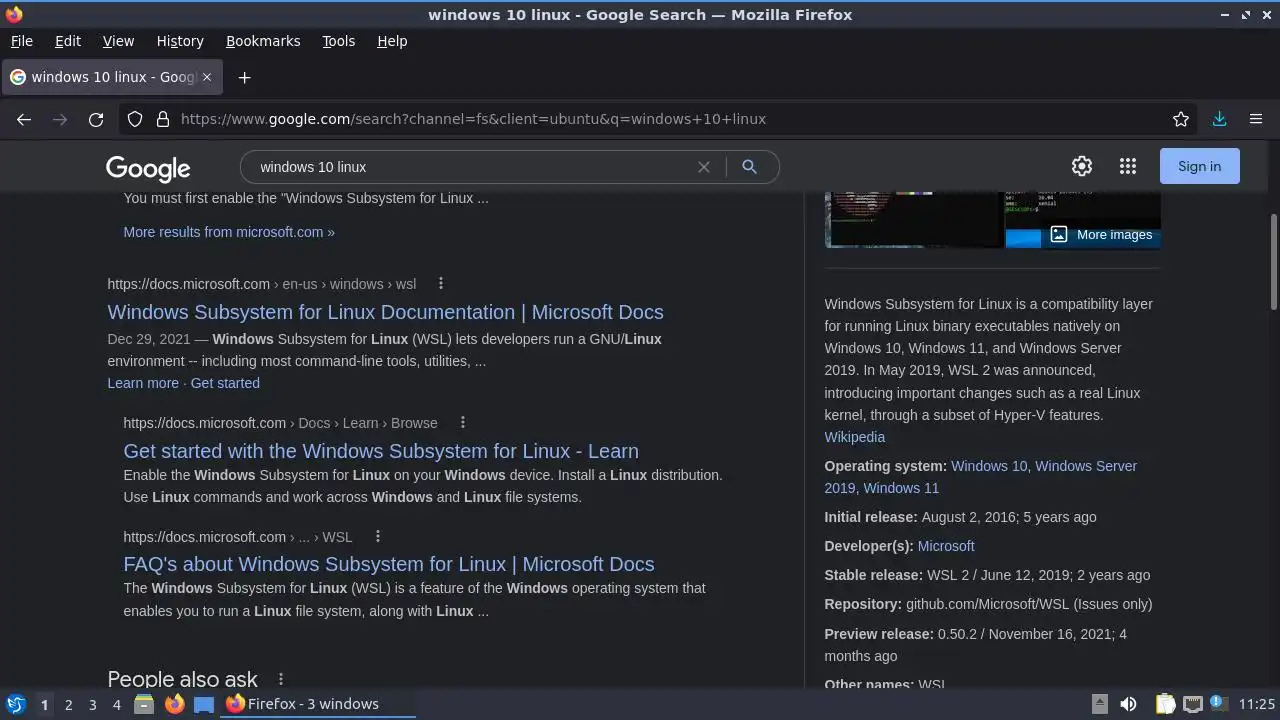Open the Edit menu
1280x720 pixels.
point(68,41)
